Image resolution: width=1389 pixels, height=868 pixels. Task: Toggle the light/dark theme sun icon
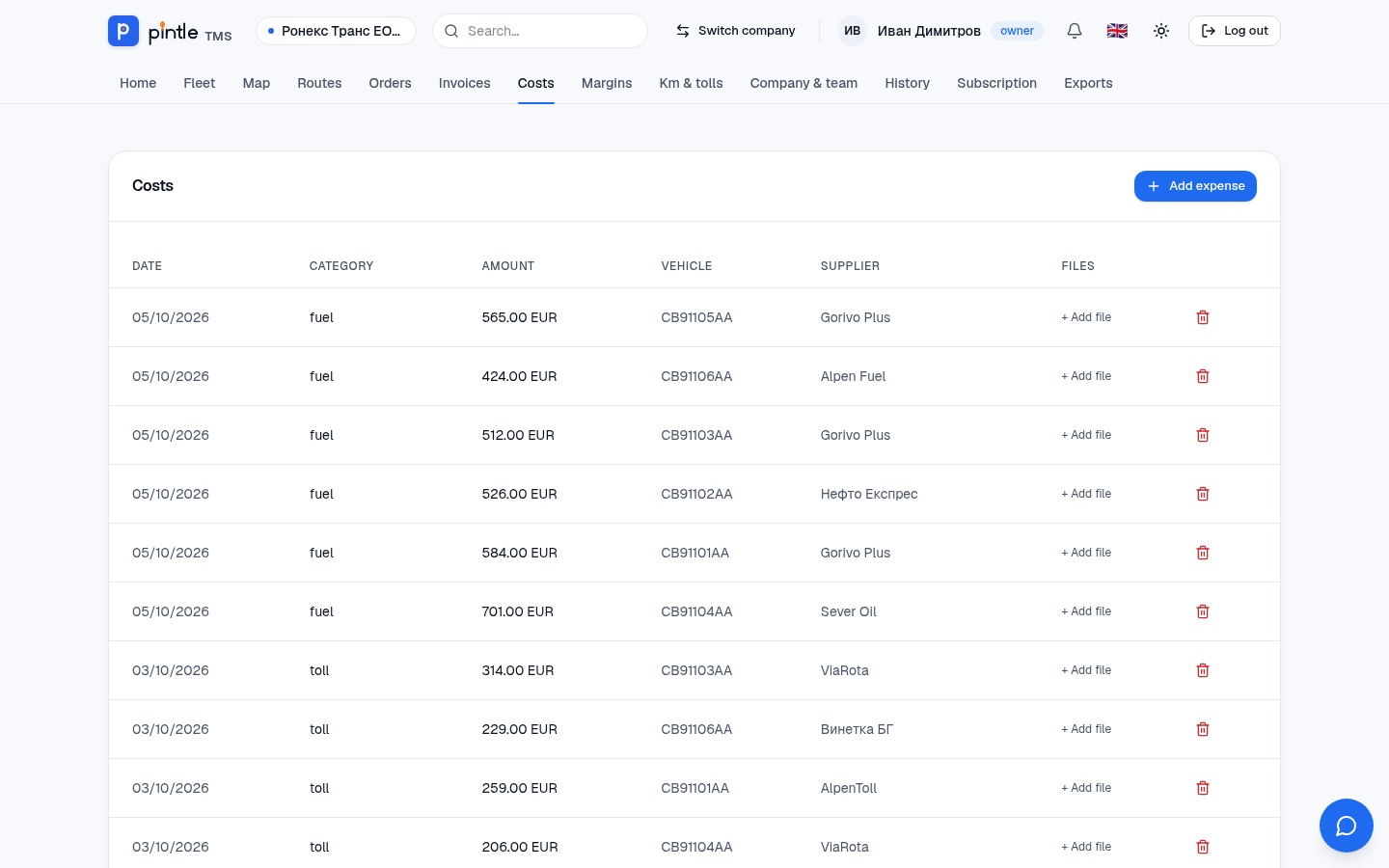click(x=1161, y=31)
